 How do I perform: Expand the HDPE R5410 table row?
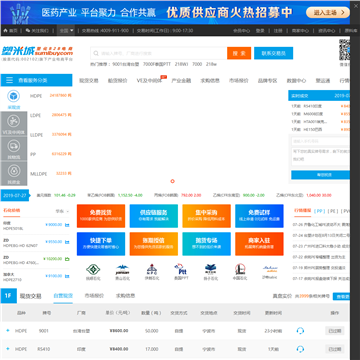[x=8, y=349]
